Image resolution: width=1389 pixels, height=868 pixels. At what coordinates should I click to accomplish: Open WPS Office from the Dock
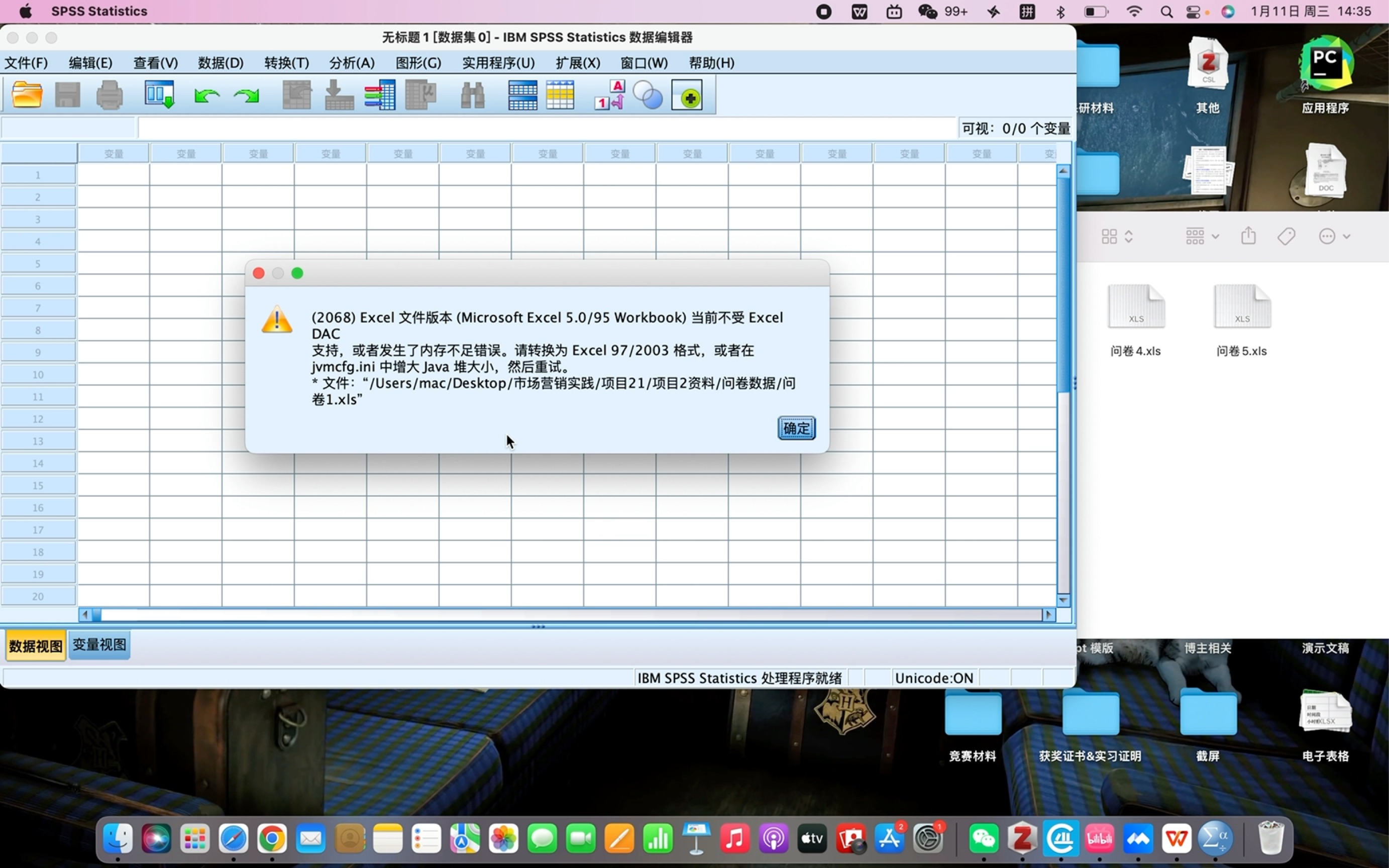(1177, 839)
